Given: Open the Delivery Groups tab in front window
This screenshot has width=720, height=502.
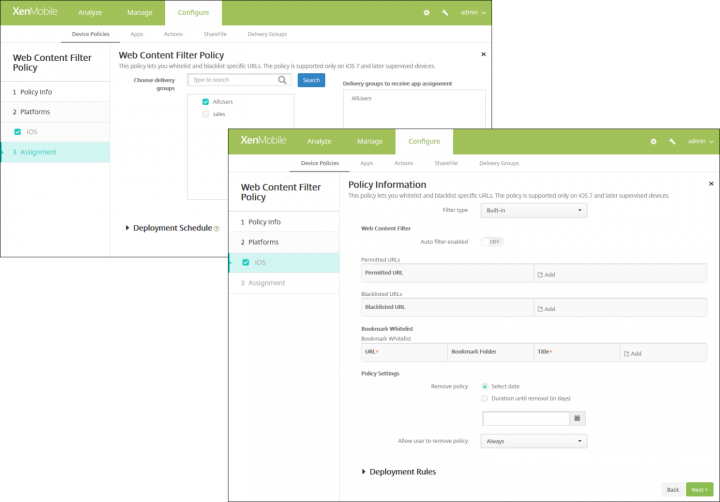Looking at the screenshot, I should pyautogui.click(x=499, y=162).
